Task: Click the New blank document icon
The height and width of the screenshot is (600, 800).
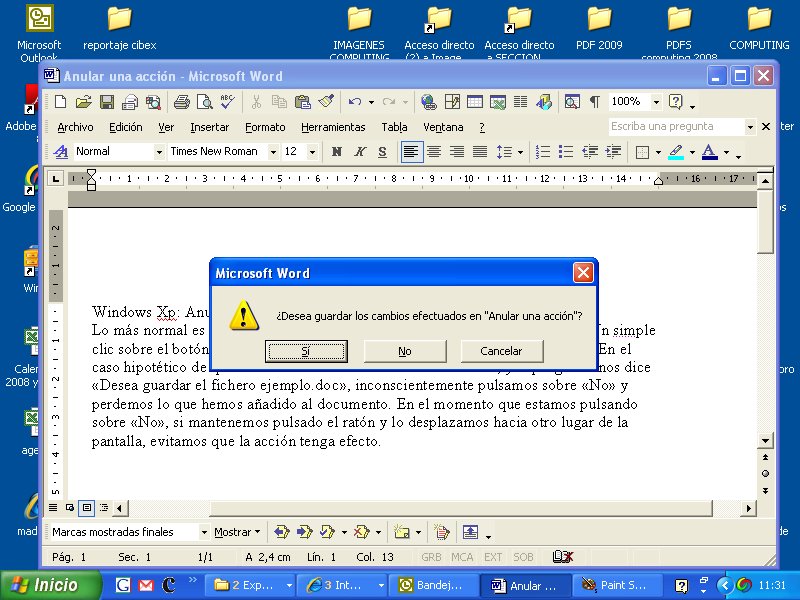Action: (60, 102)
